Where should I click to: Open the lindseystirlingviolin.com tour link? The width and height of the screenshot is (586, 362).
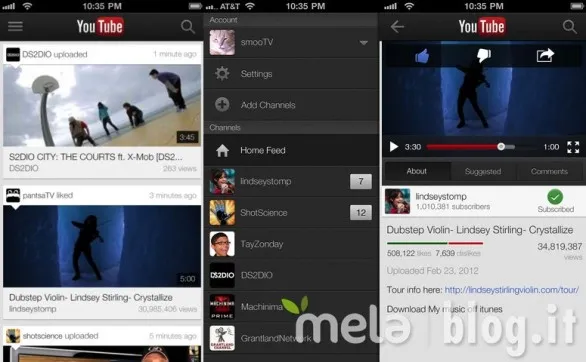point(512,290)
